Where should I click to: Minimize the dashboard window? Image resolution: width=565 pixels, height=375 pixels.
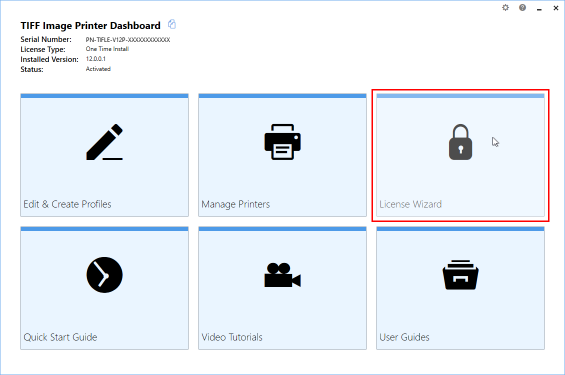[x=539, y=8]
